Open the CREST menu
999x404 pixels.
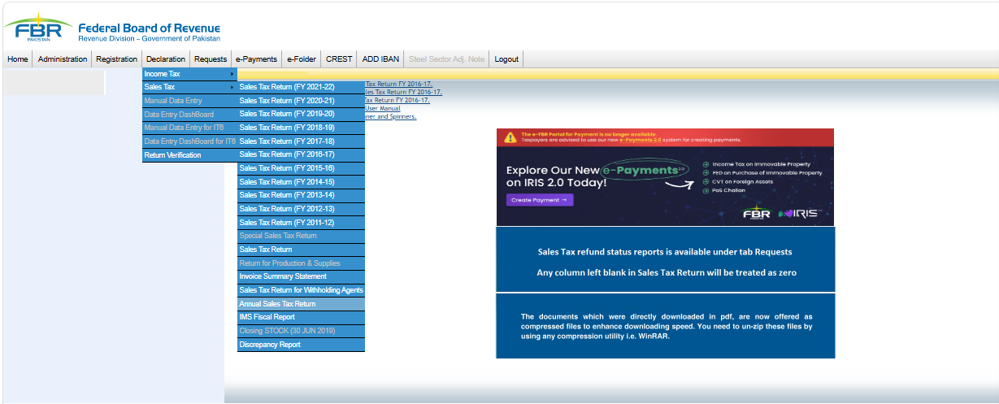point(339,59)
